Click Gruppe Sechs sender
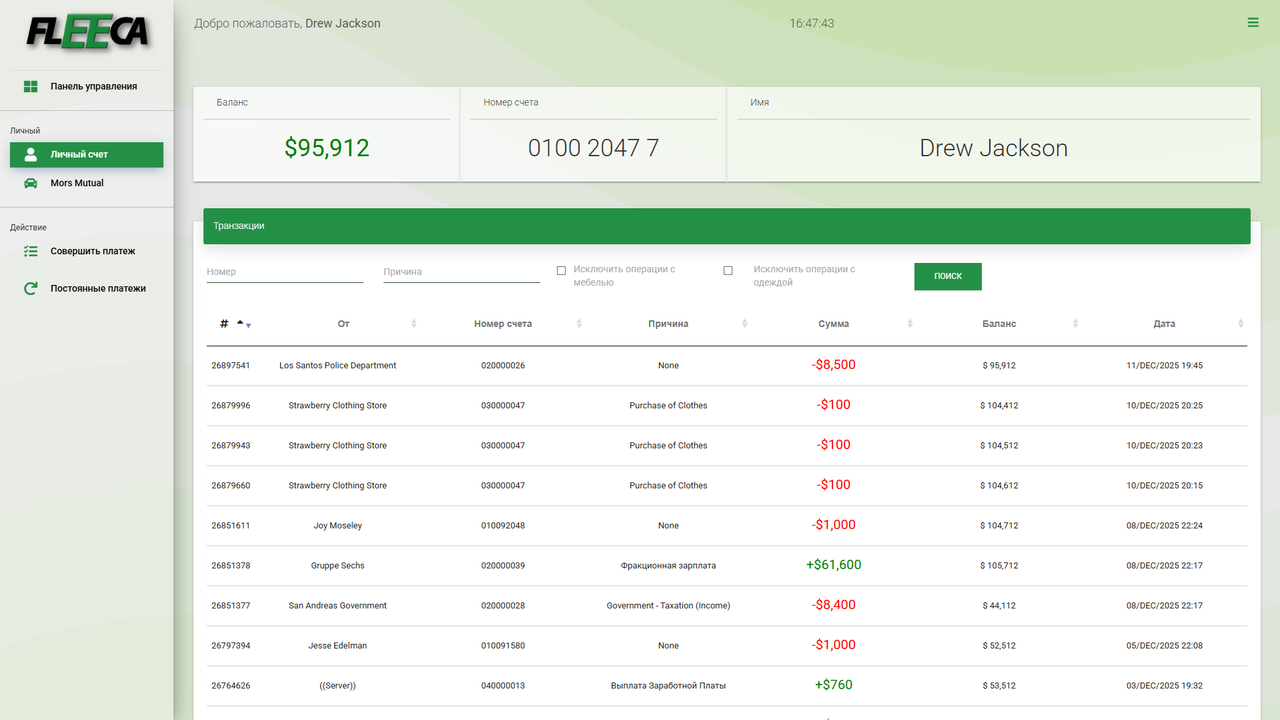This screenshot has width=1280, height=720. 338,566
